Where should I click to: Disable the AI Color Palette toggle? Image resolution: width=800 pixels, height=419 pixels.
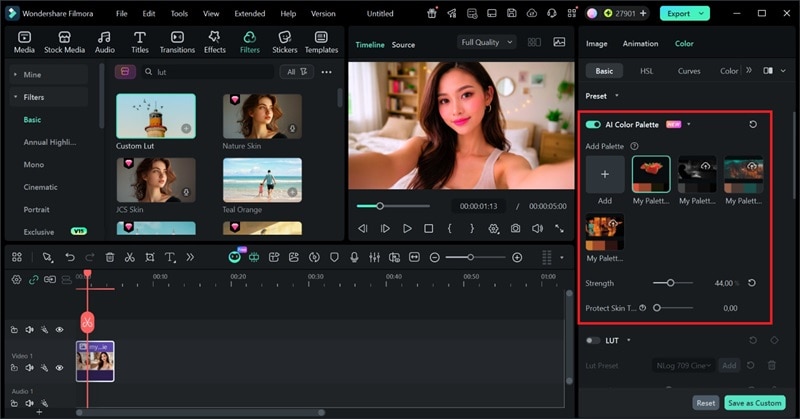[593, 124]
